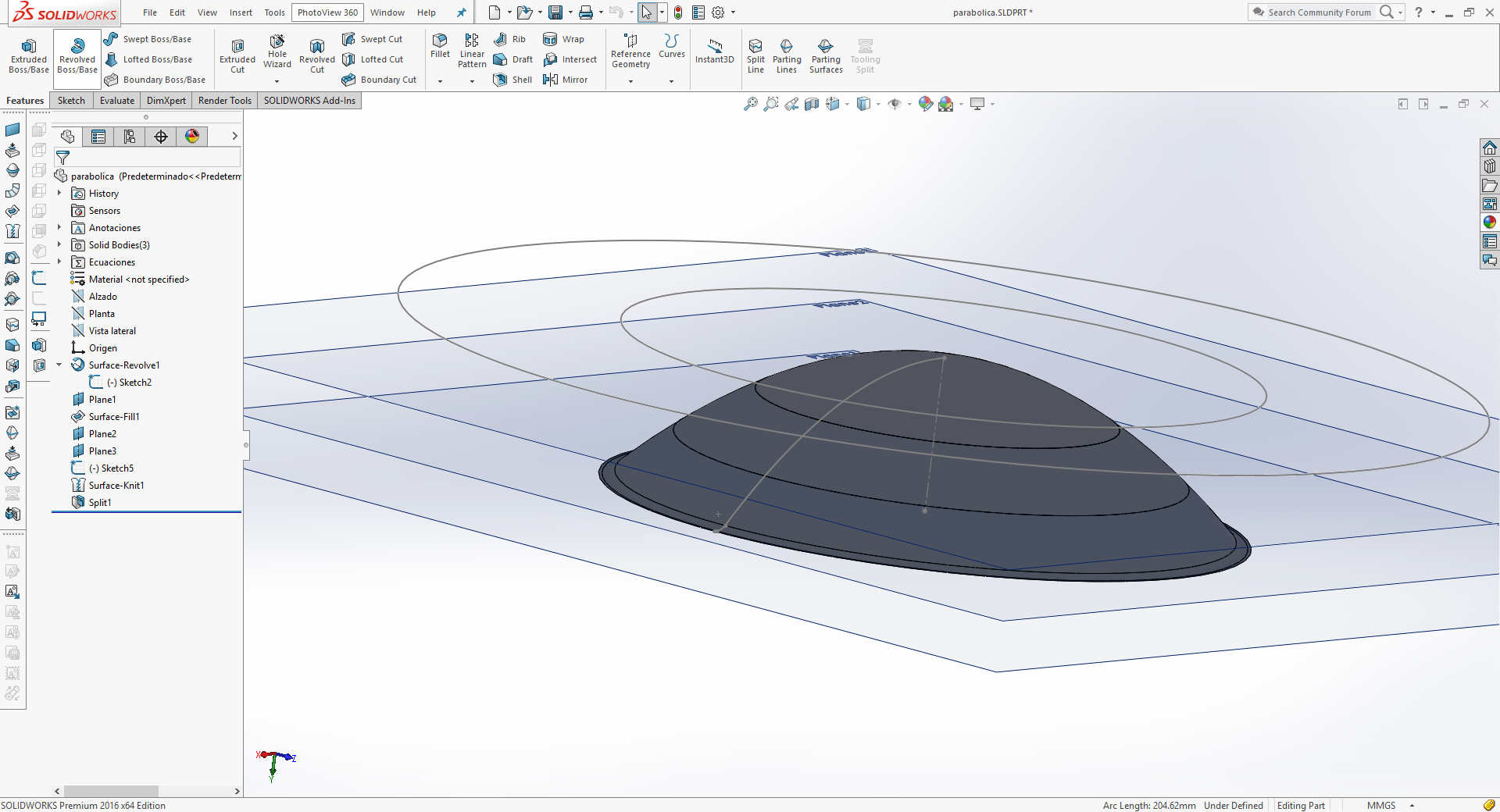
Task: Toggle the DisplayManager appearance tab
Action: 192,137
